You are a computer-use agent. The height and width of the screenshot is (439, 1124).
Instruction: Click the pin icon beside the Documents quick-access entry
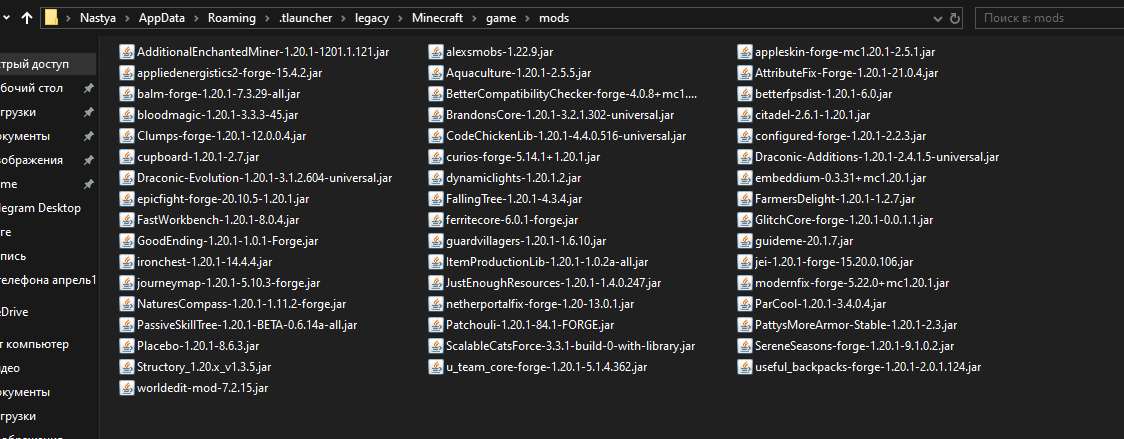pyautogui.click(x=88, y=136)
